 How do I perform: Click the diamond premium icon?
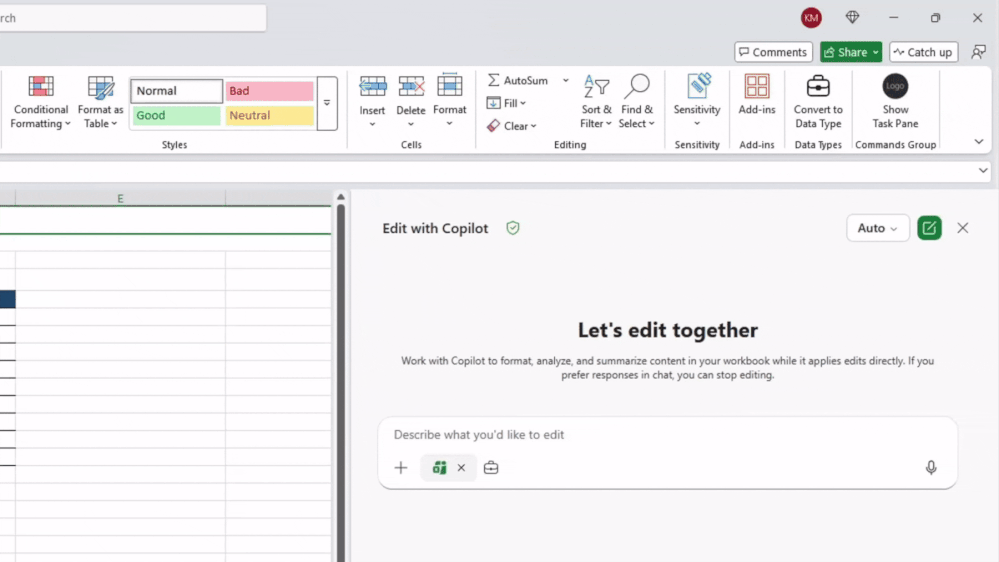click(x=852, y=18)
